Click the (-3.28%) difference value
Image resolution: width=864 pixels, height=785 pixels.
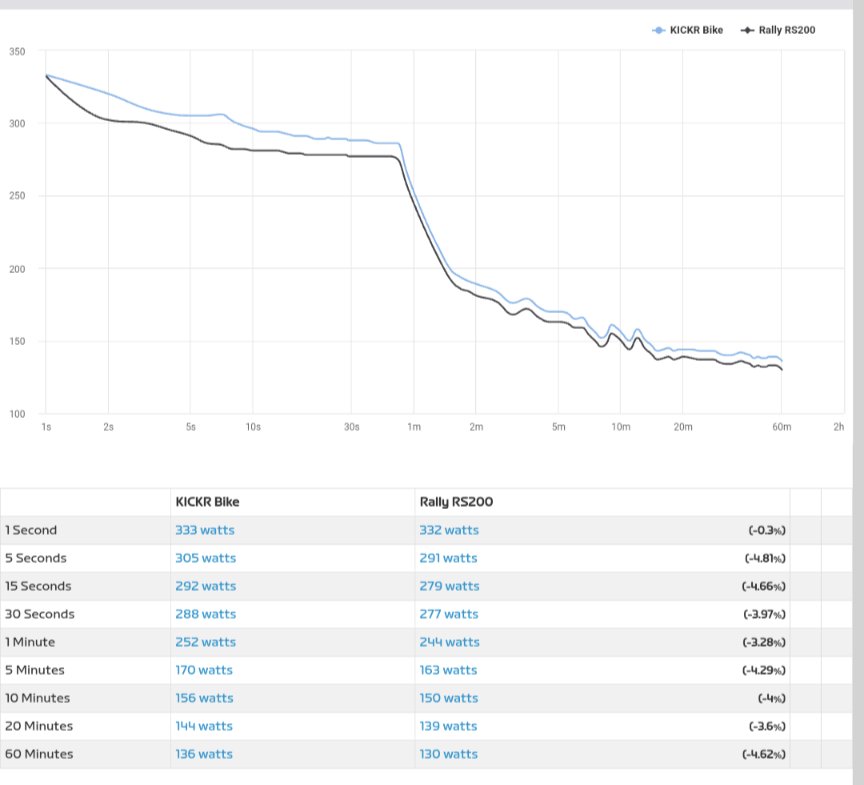764,642
